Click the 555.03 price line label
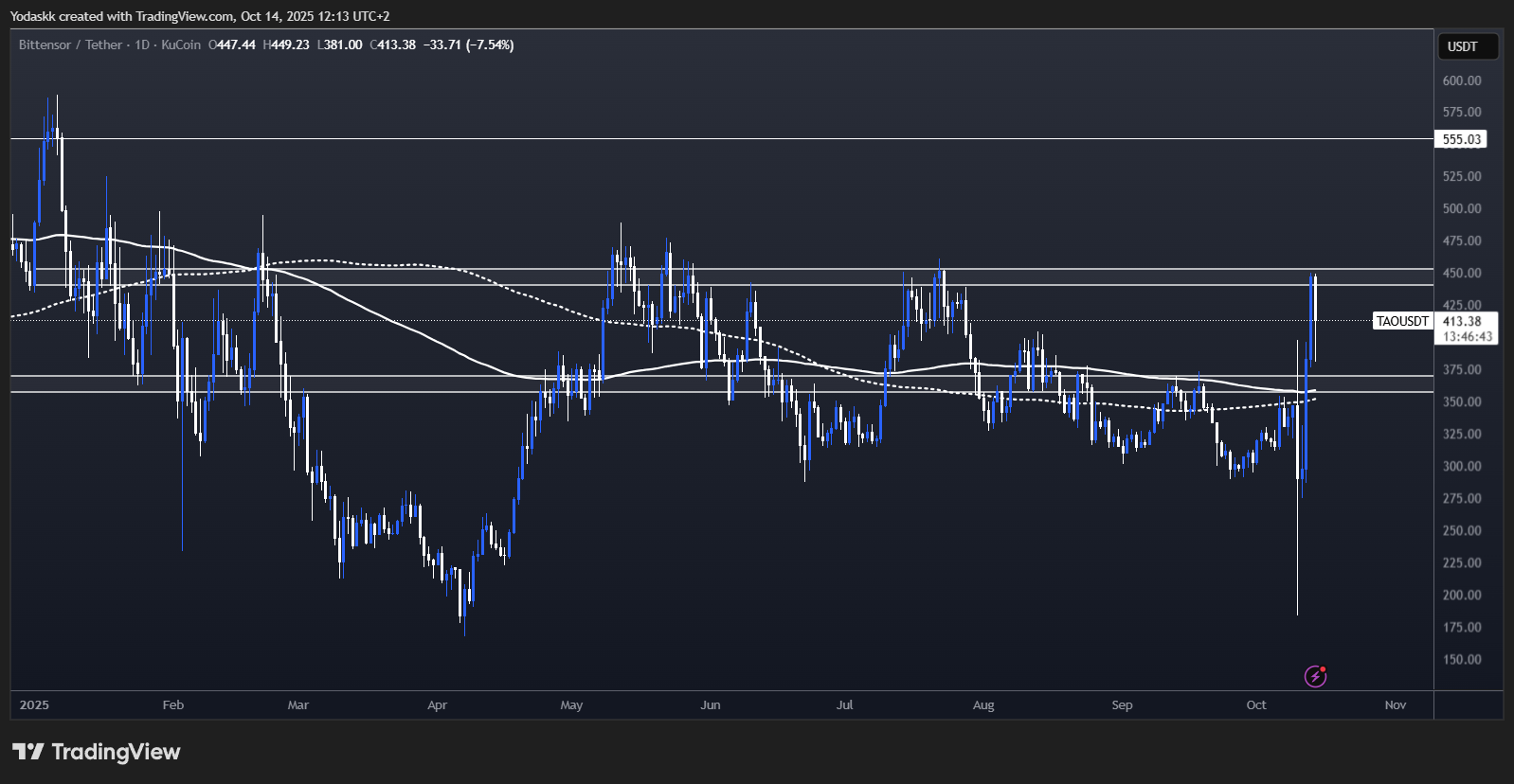This screenshot has height=784, width=1514. coord(1461,139)
